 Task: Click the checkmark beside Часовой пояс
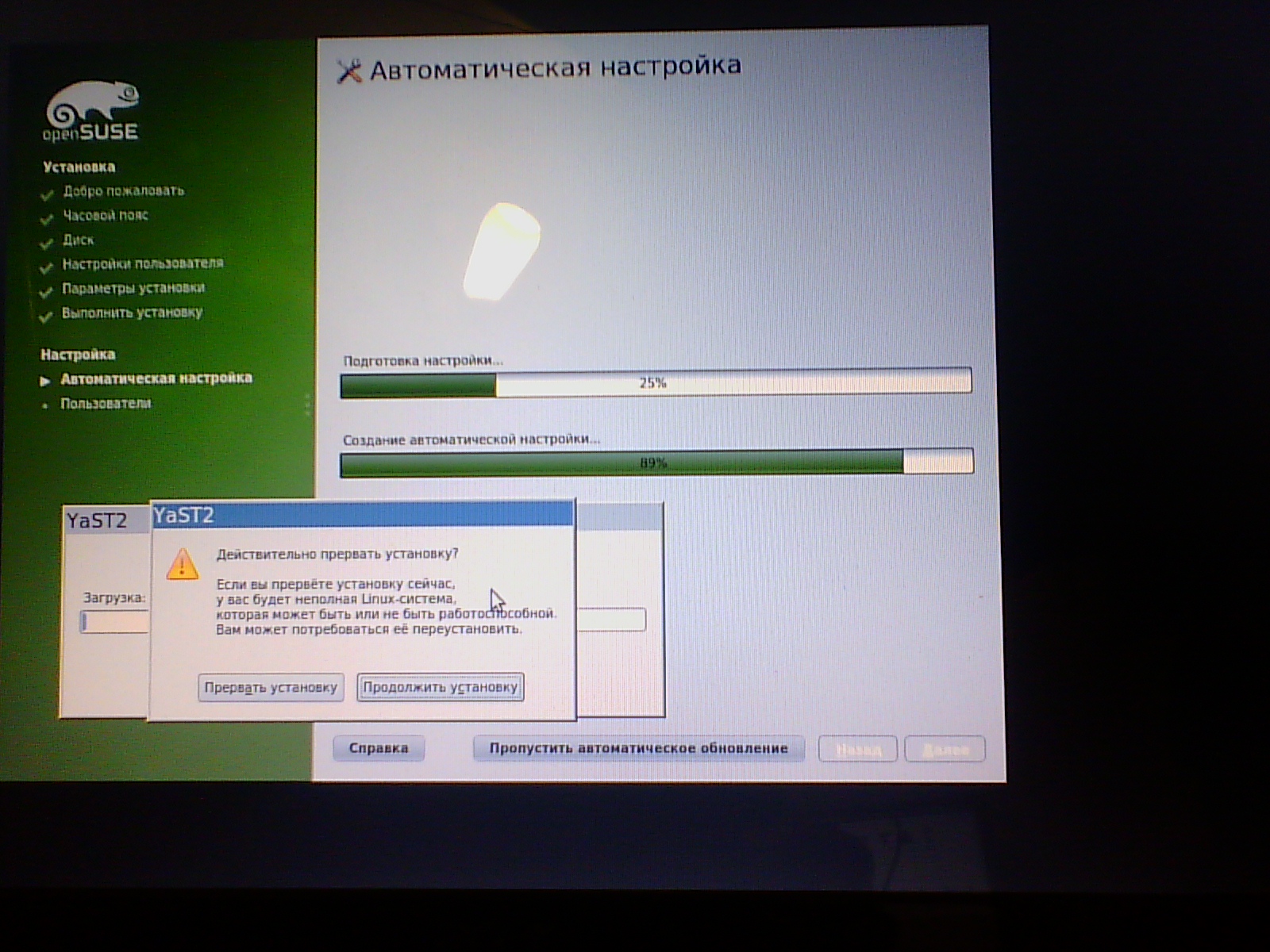[x=47, y=218]
